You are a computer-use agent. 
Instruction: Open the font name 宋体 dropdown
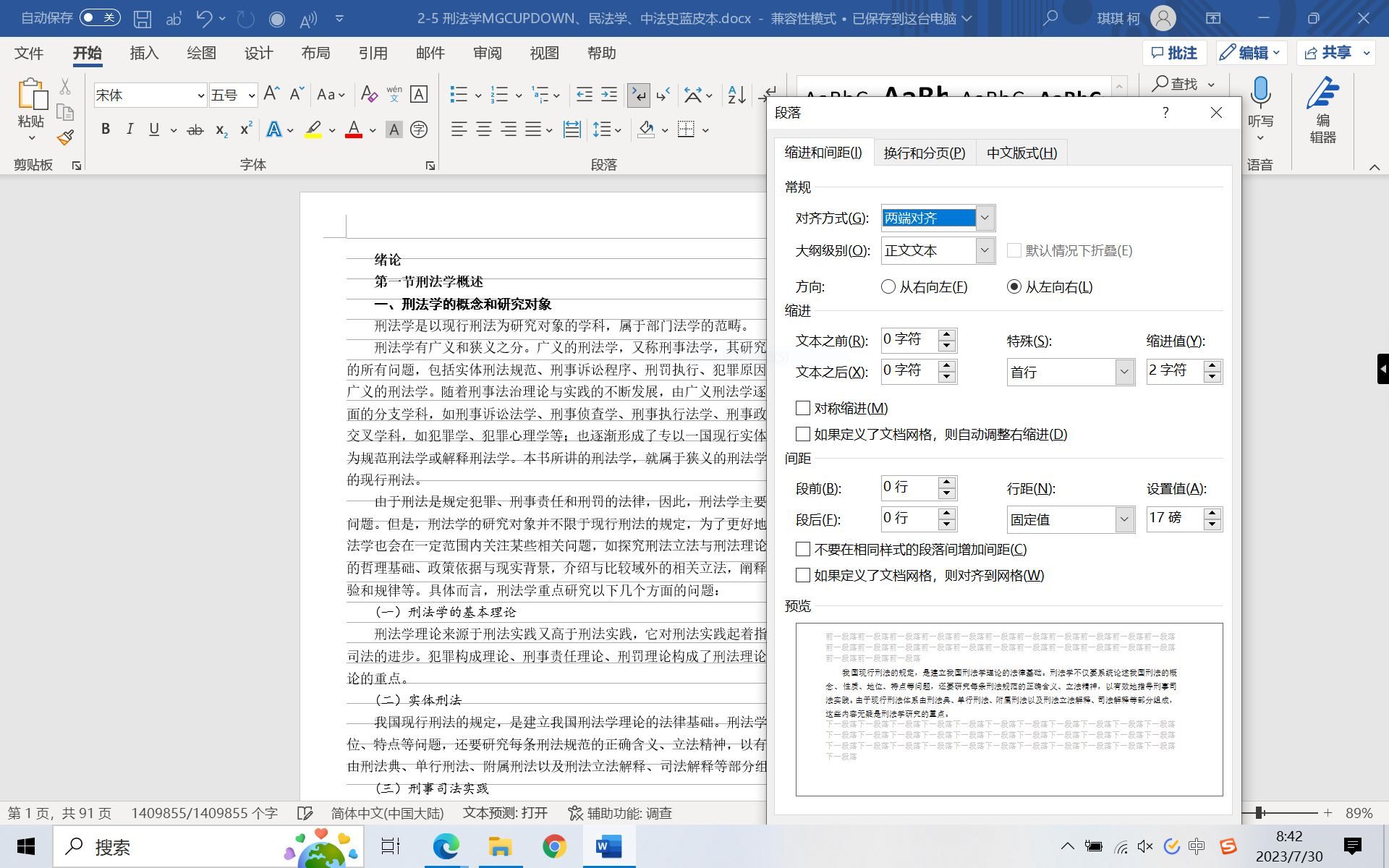click(201, 95)
